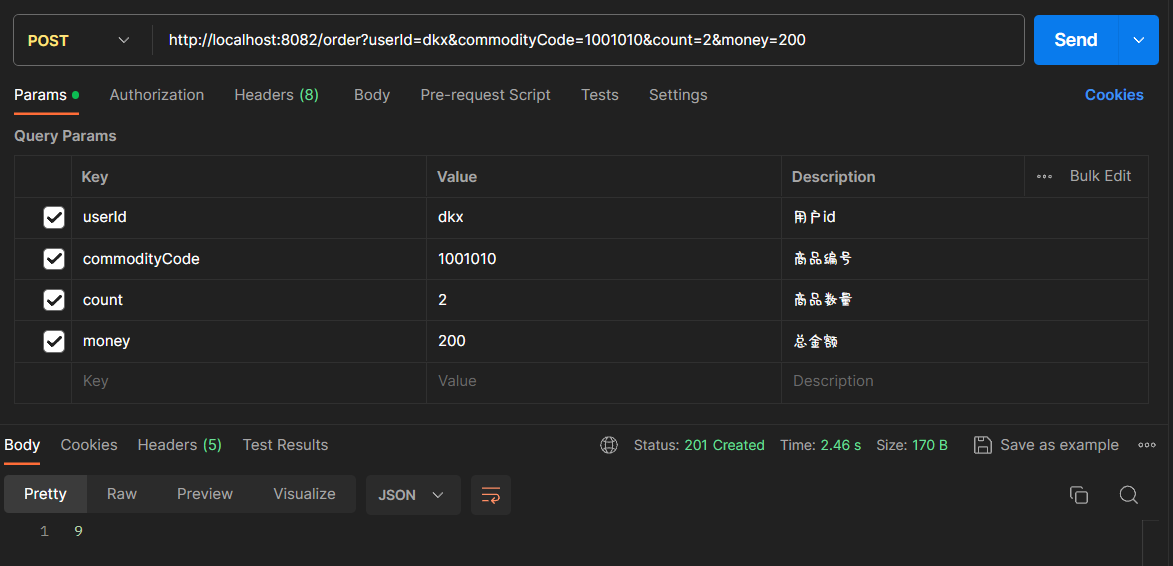
Task: Open the three-dots column options menu
Action: (1044, 176)
